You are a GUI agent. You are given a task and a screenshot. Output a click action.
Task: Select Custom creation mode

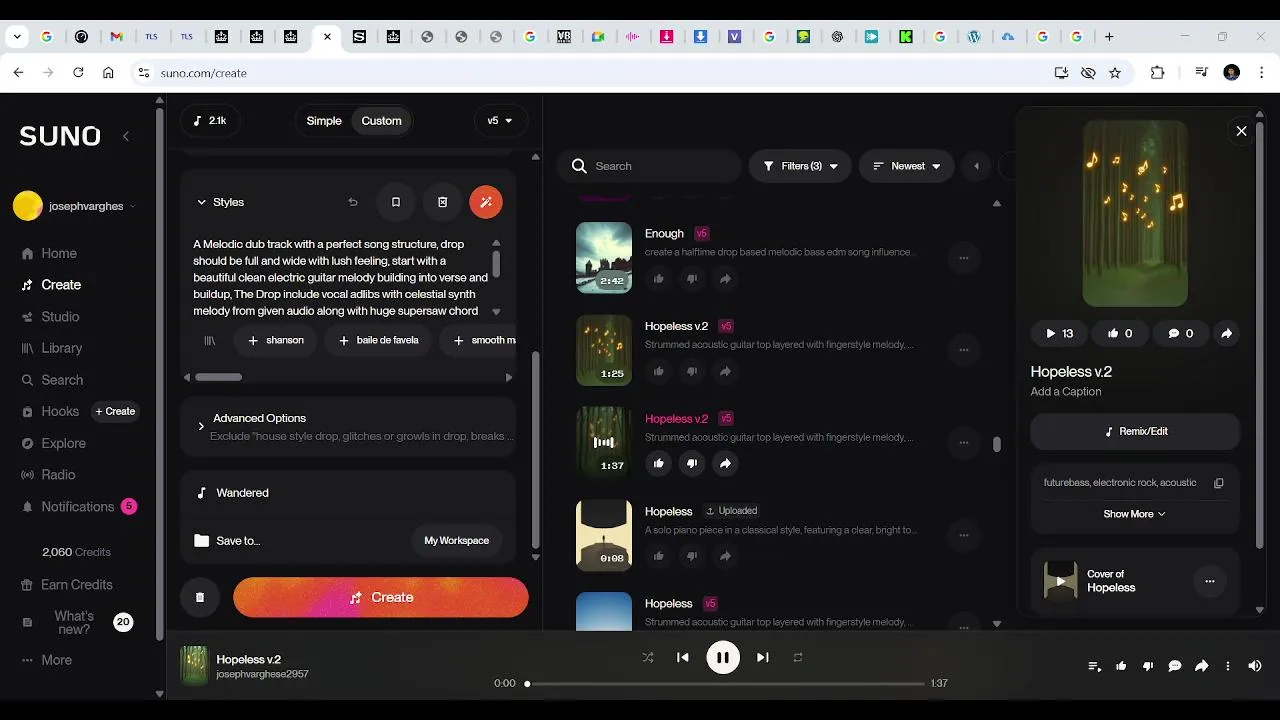click(381, 121)
